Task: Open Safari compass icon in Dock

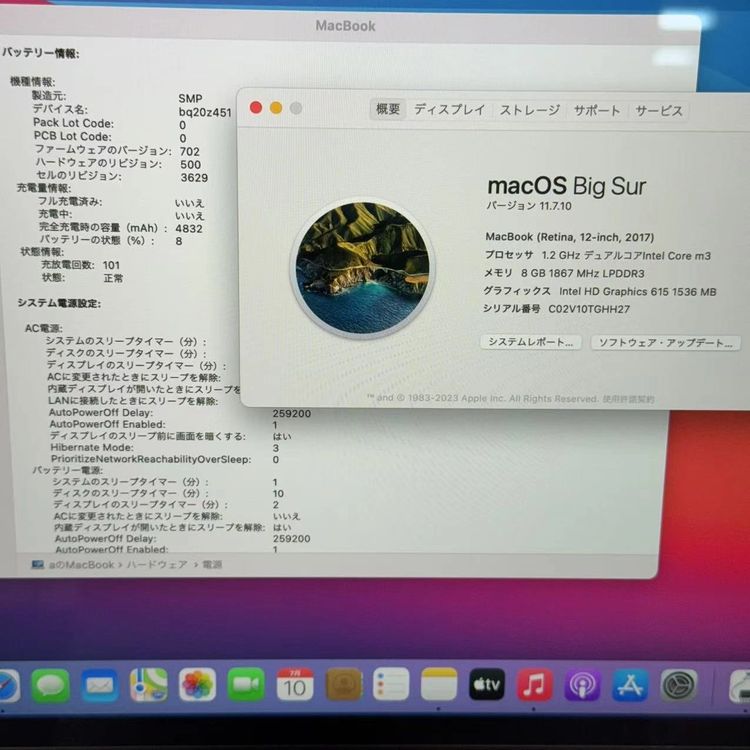Action: pyautogui.click(x=9, y=686)
